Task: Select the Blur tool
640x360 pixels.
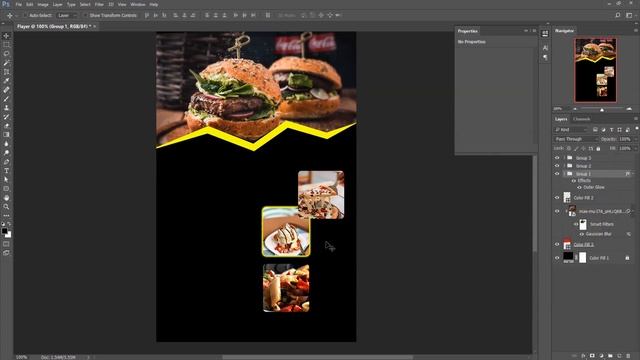Action: [6, 144]
